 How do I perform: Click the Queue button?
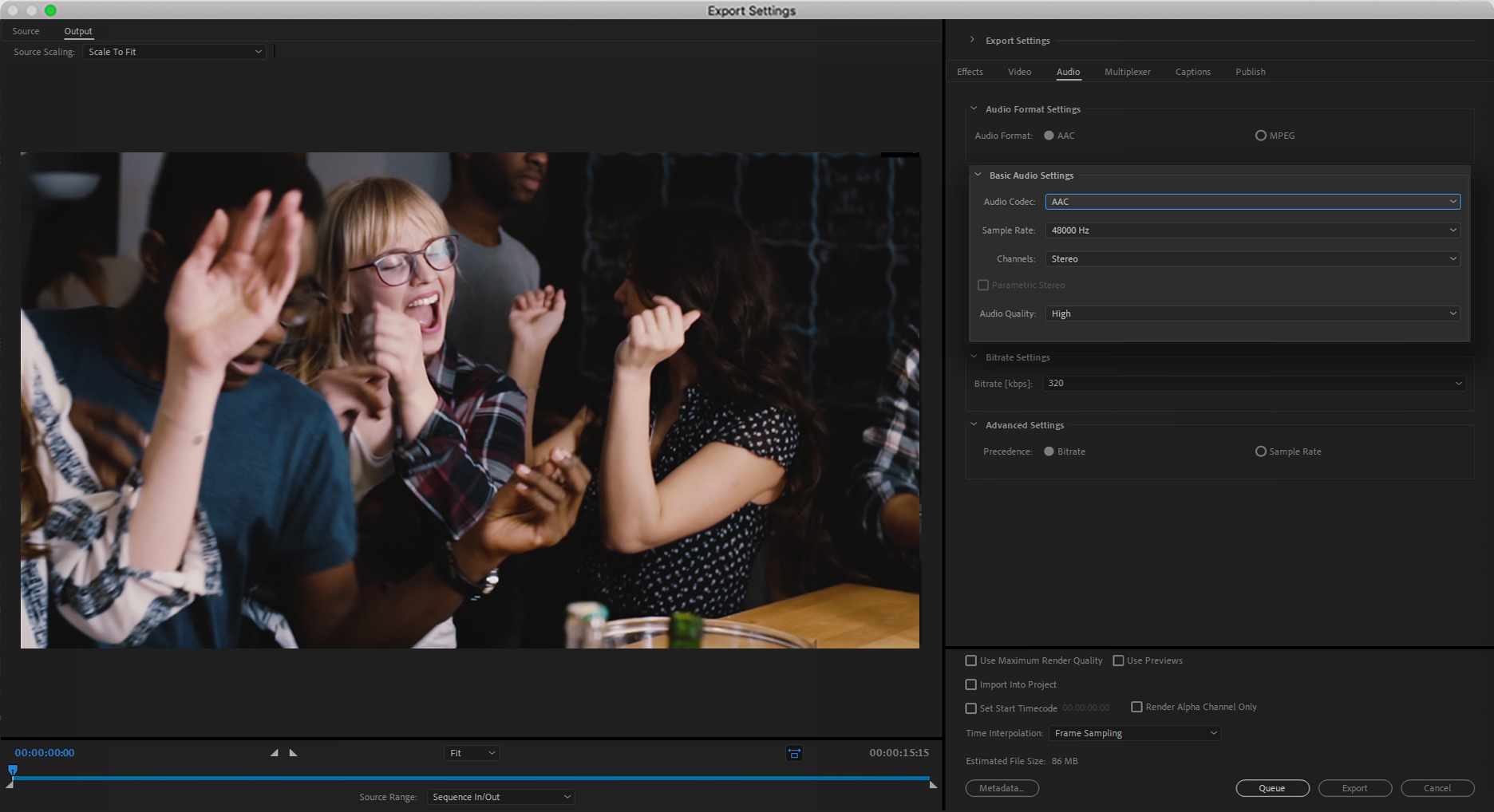pos(1272,788)
